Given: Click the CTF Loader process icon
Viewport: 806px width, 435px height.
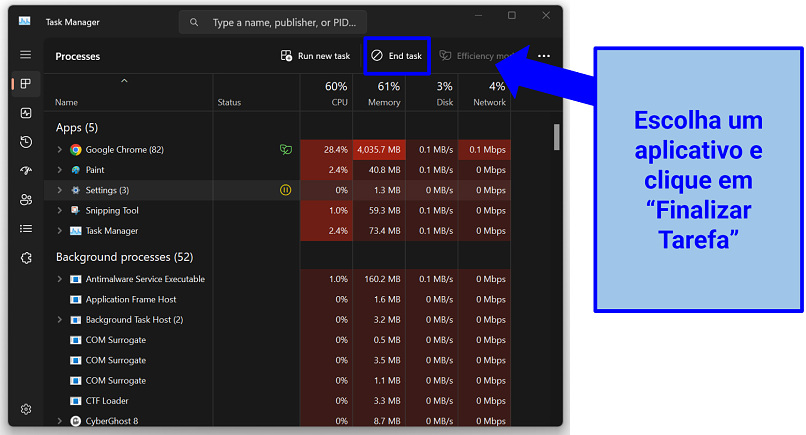Looking at the screenshot, I should pyautogui.click(x=76, y=401).
